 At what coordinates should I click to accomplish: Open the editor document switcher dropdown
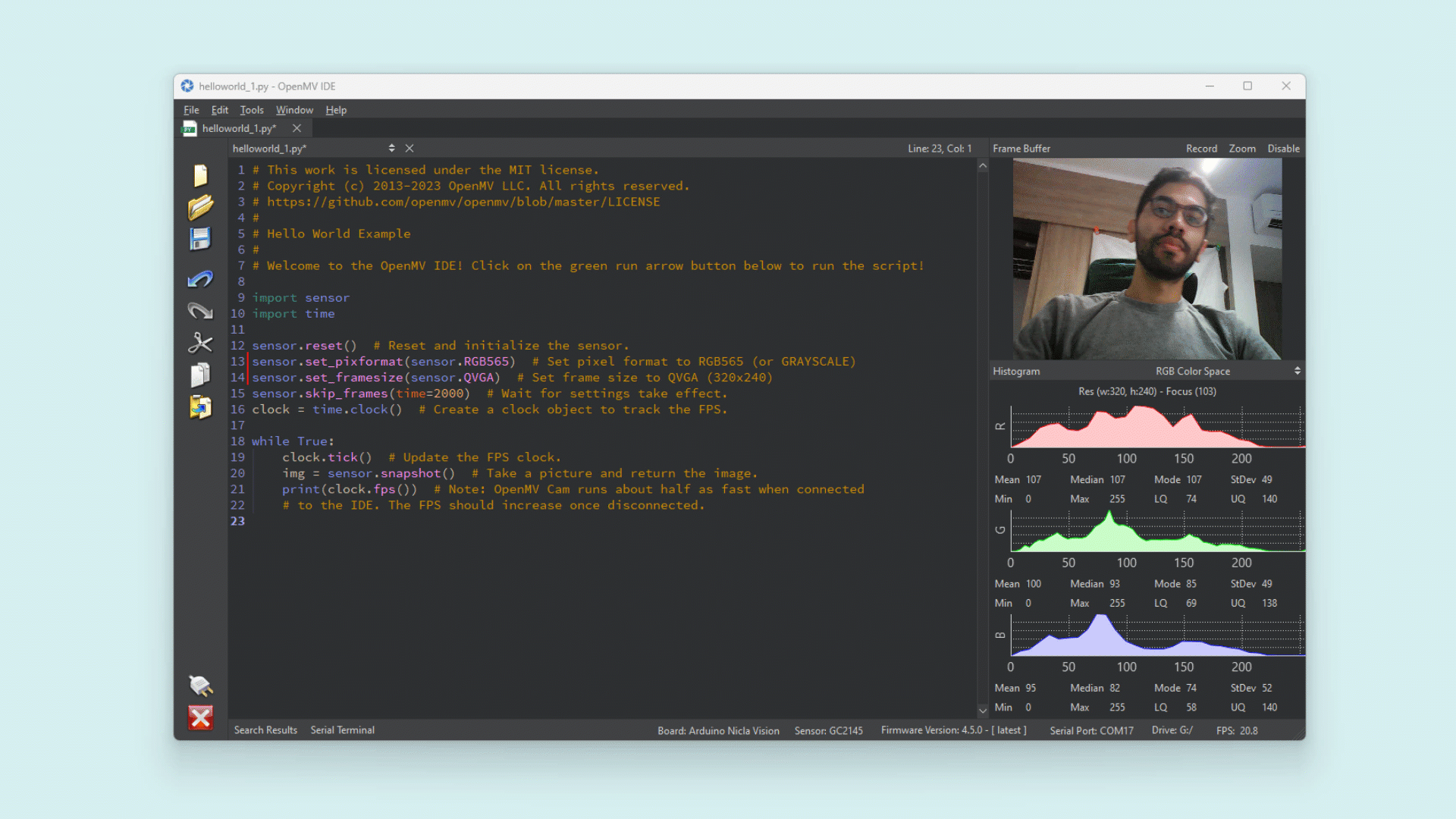(x=392, y=148)
